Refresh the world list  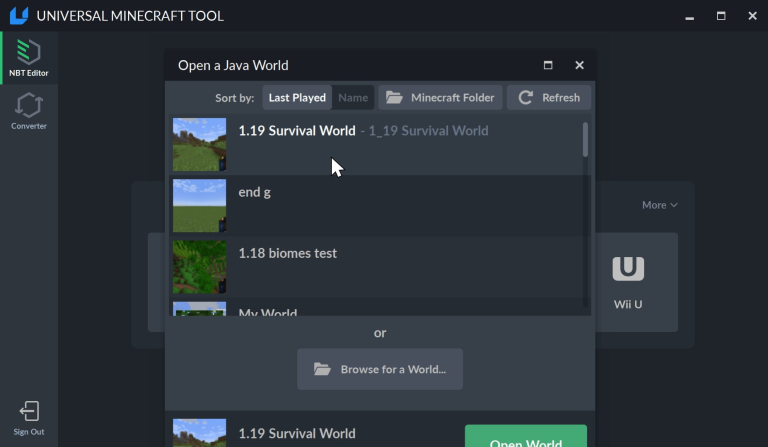[549, 97]
